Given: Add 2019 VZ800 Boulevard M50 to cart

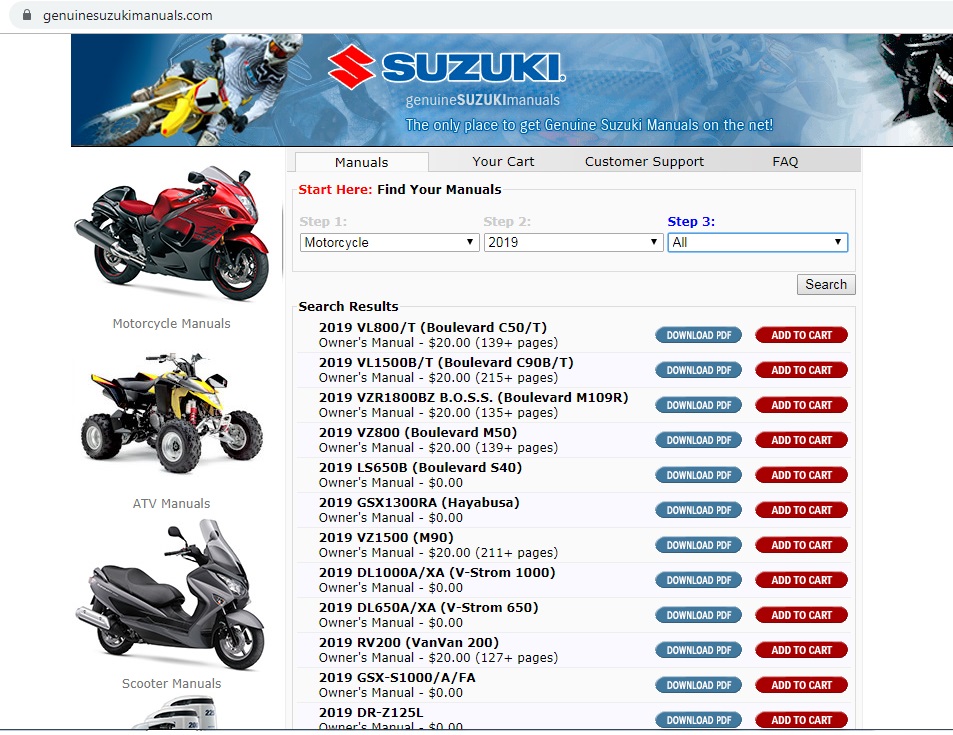Looking at the screenshot, I should click(801, 440).
